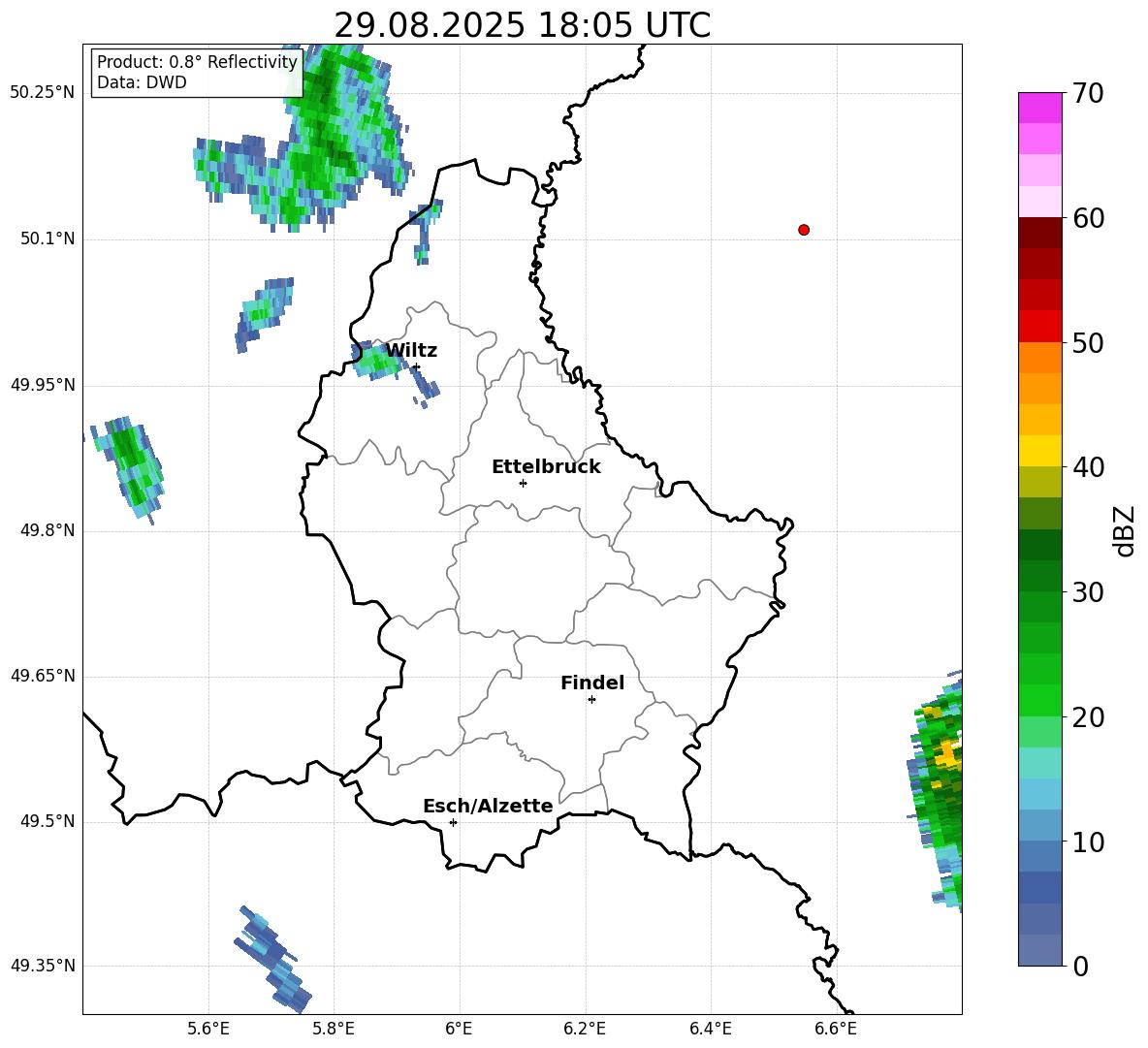Click the 50.1°N latitude tick label
1148x1048 pixels.
coord(48,238)
